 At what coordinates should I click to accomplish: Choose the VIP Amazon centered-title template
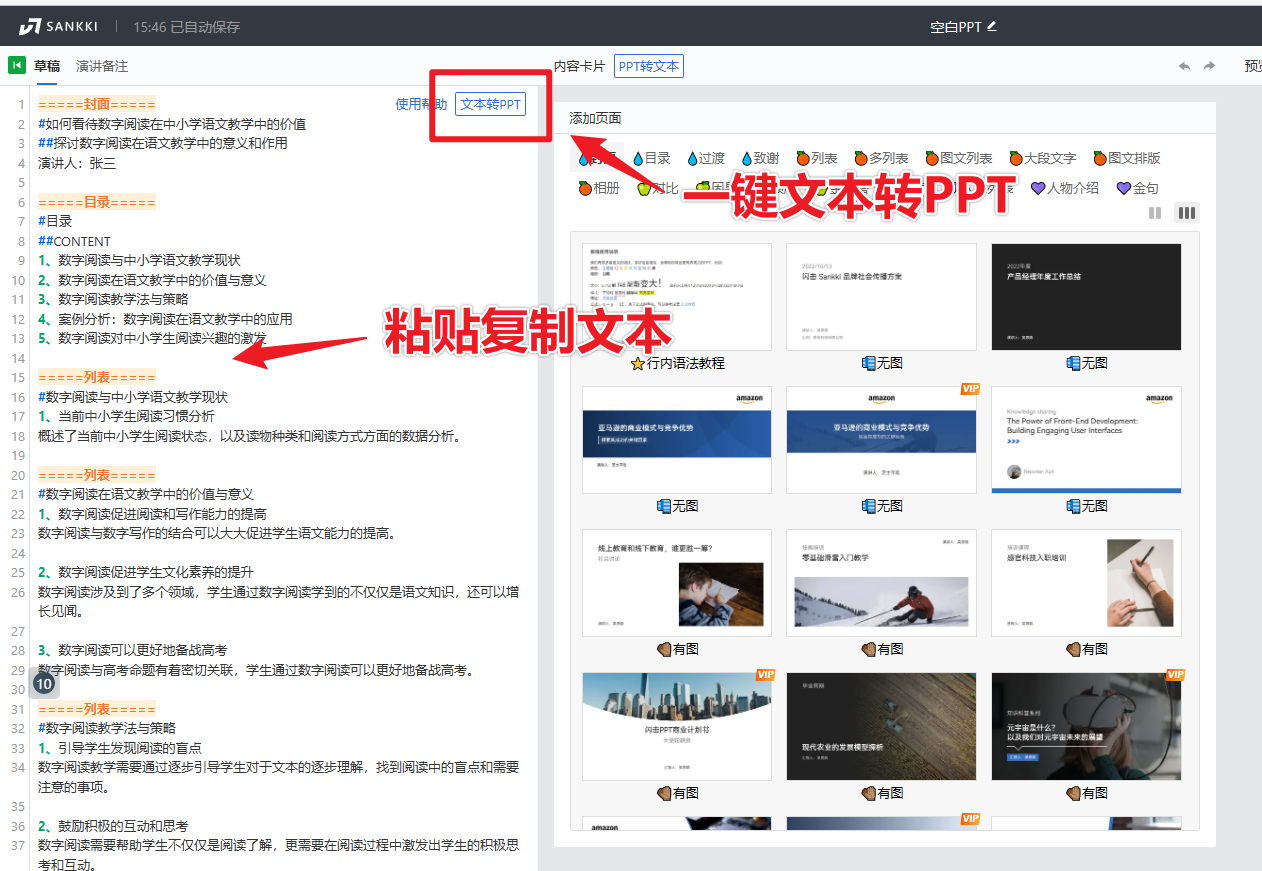pyautogui.click(x=881, y=440)
